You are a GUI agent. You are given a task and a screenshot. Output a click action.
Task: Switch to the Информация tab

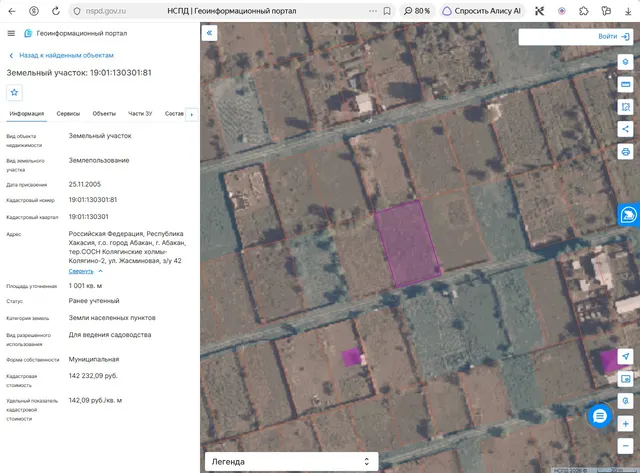(27, 113)
